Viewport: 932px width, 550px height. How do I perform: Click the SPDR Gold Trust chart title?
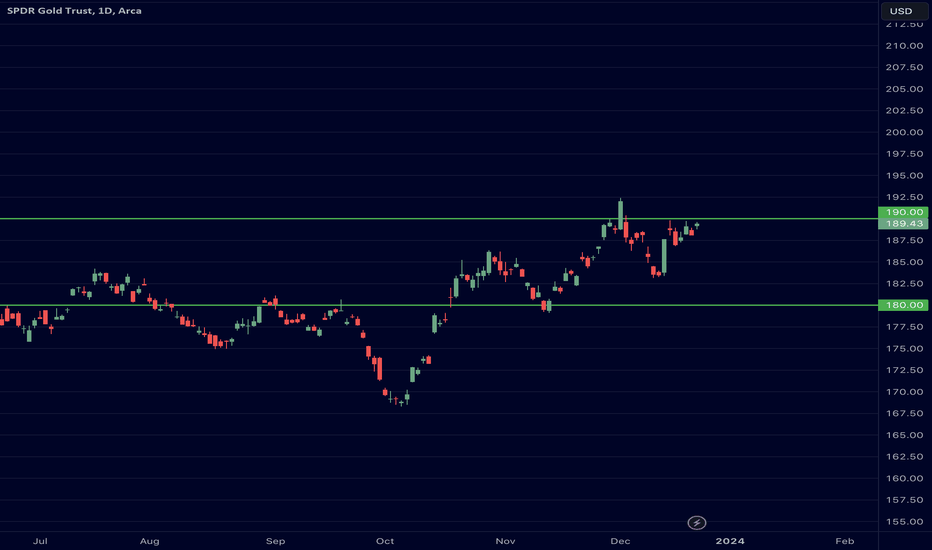click(x=74, y=11)
